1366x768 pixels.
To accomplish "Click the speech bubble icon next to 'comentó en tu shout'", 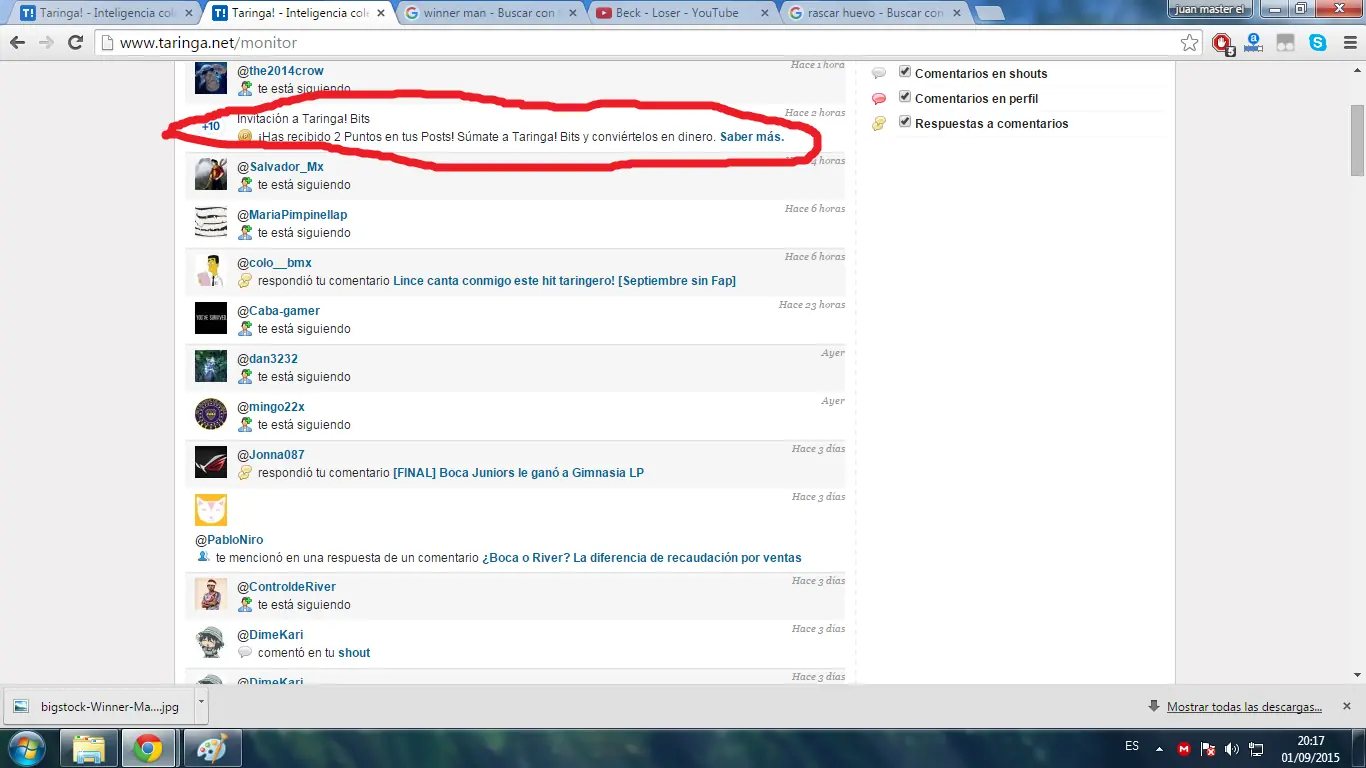I will [245, 653].
